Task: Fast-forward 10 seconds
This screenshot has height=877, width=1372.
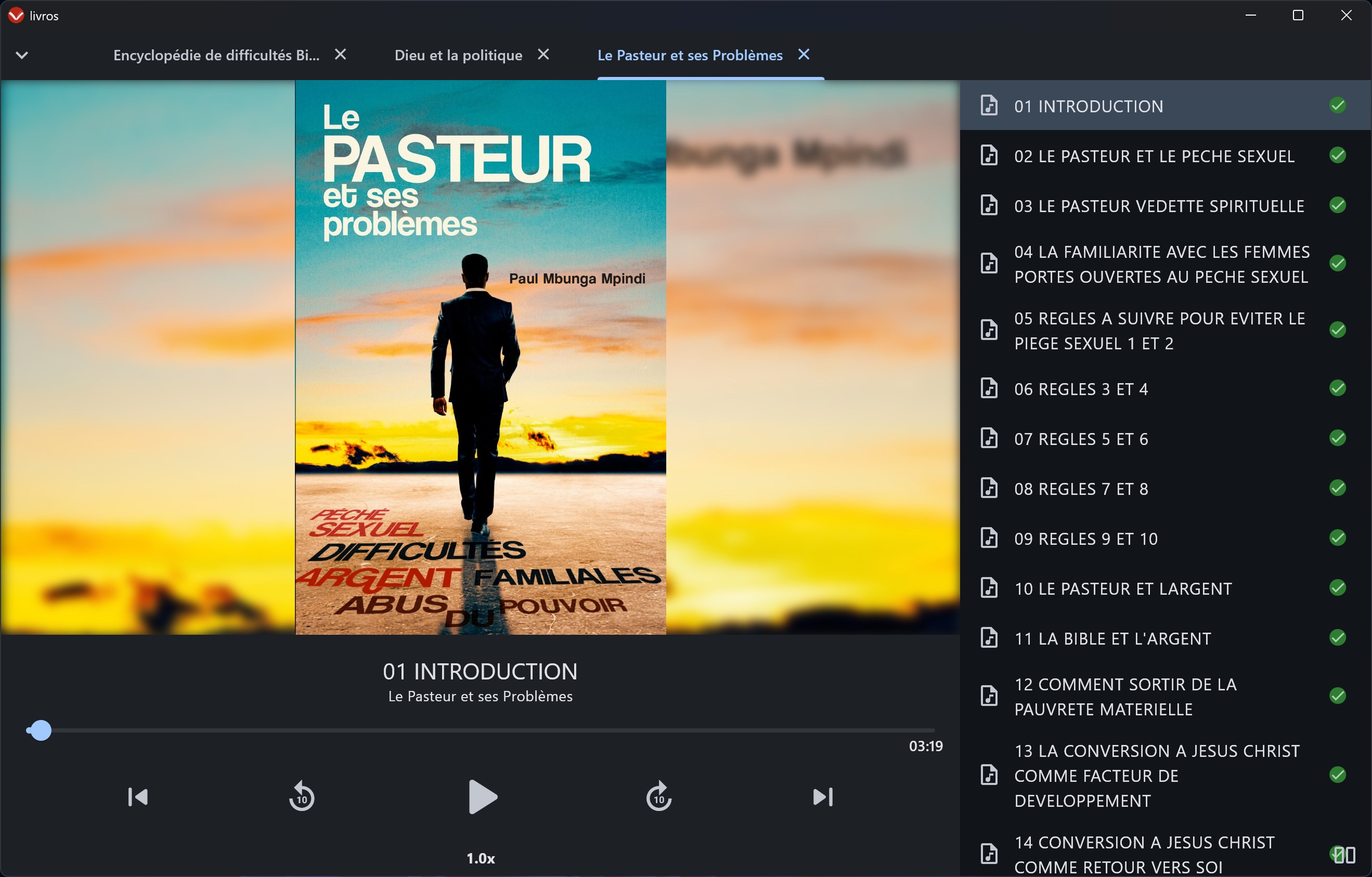Action: pos(659,797)
